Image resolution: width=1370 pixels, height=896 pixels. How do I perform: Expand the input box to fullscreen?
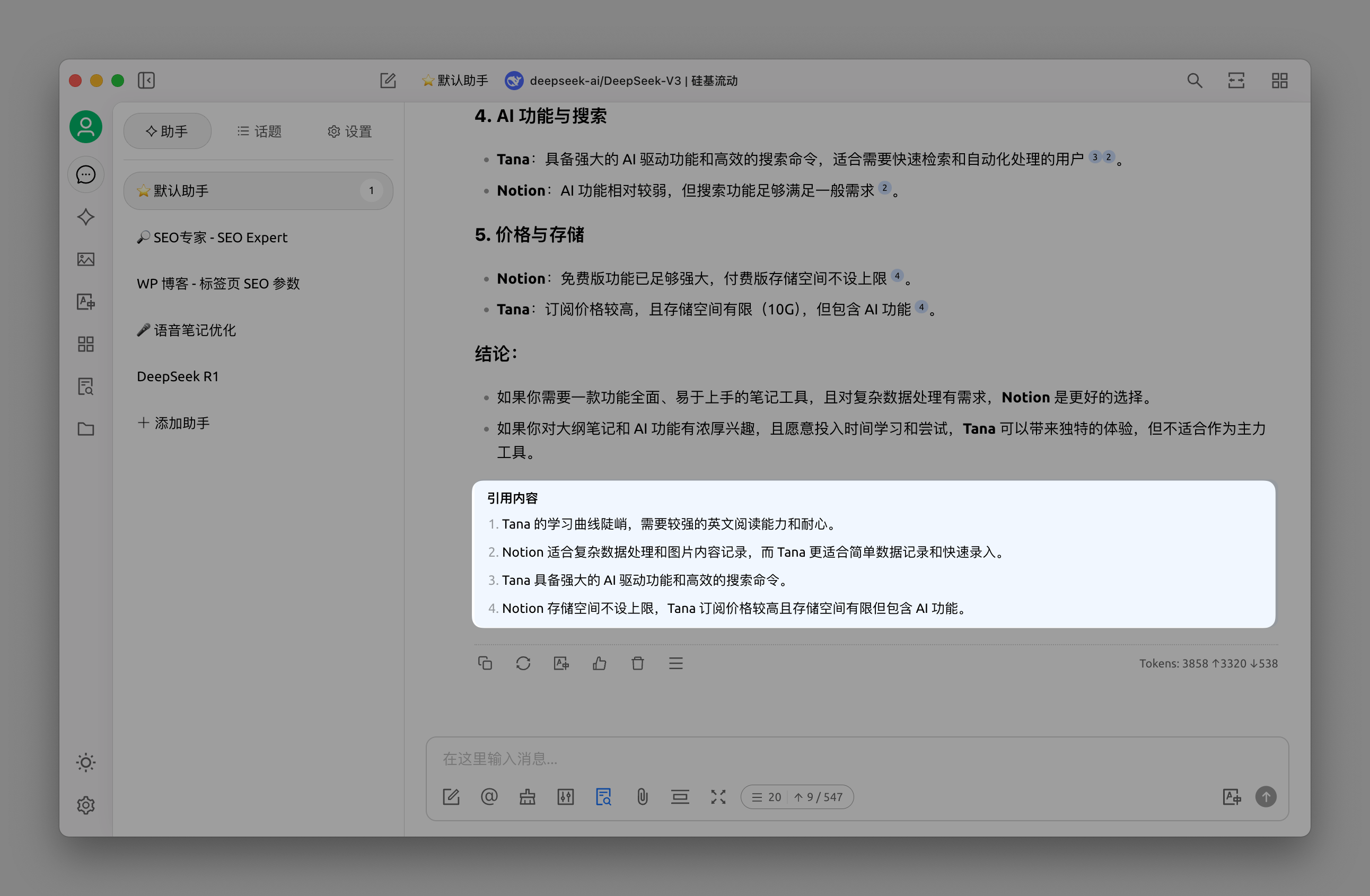718,797
